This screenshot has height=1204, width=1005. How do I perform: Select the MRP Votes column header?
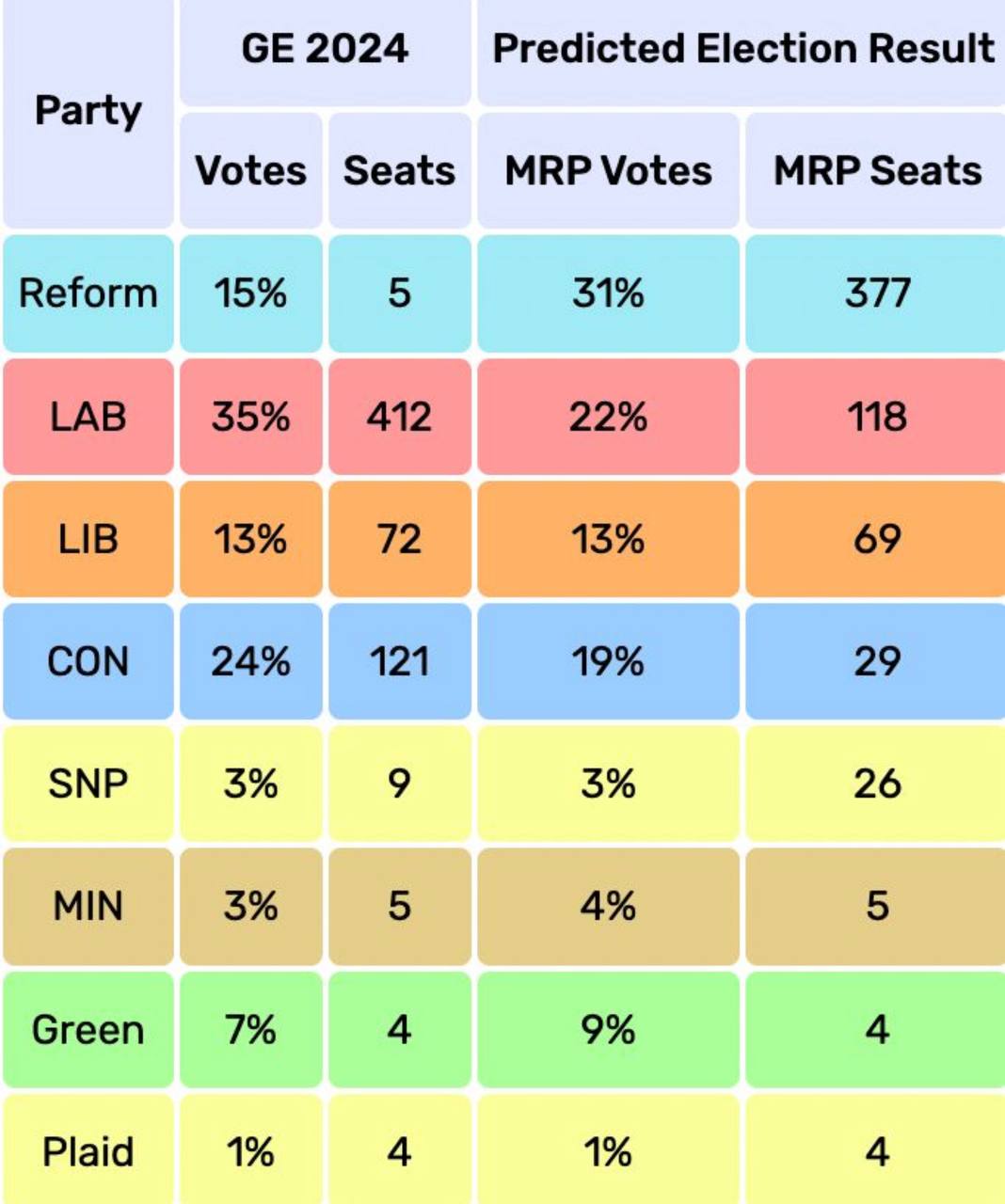[x=608, y=171]
